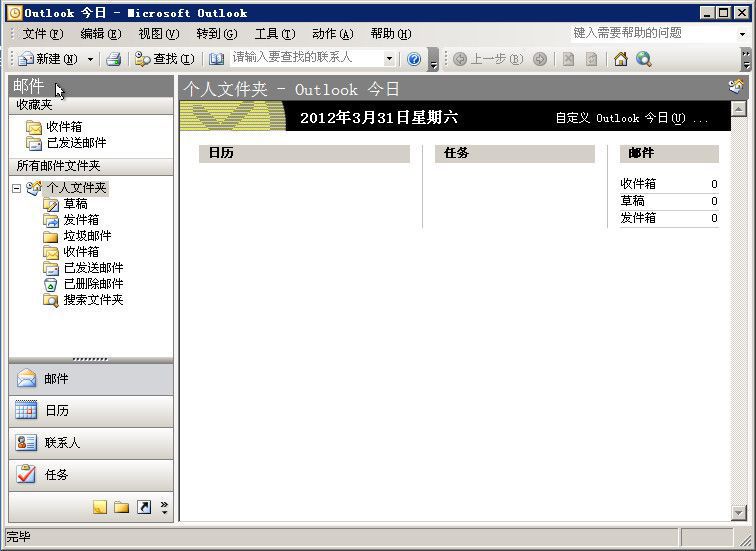Viewport: 756px width, 551px height.
Task: Click the 收藏夹 section header
Action: (x=91, y=105)
